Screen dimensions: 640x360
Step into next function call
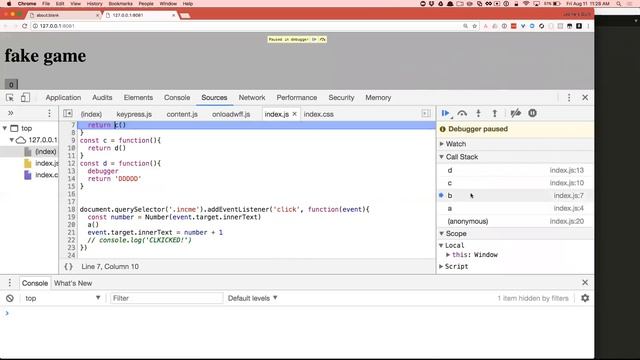click(478, 113)
